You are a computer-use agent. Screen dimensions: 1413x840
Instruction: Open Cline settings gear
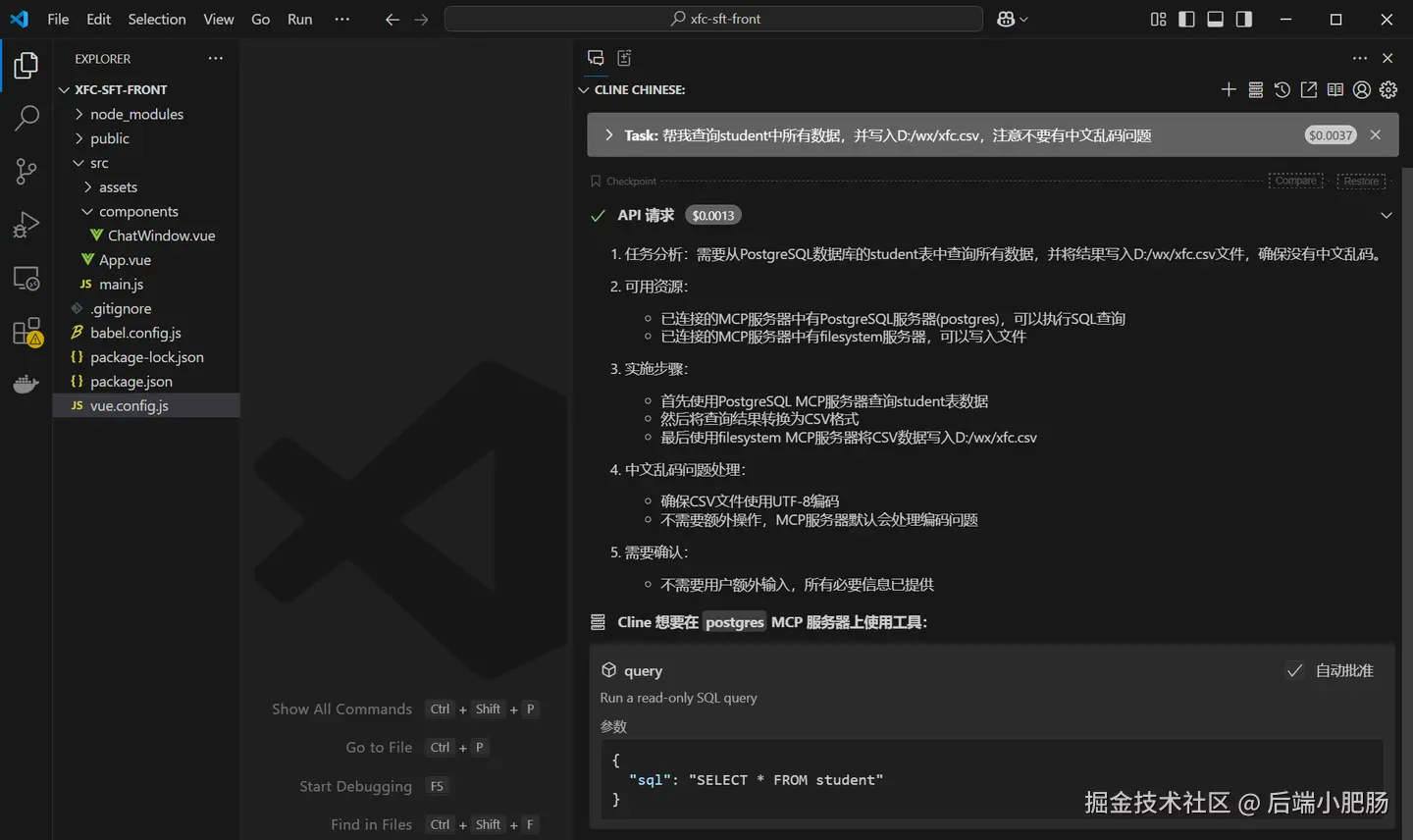coord(1387,89)
